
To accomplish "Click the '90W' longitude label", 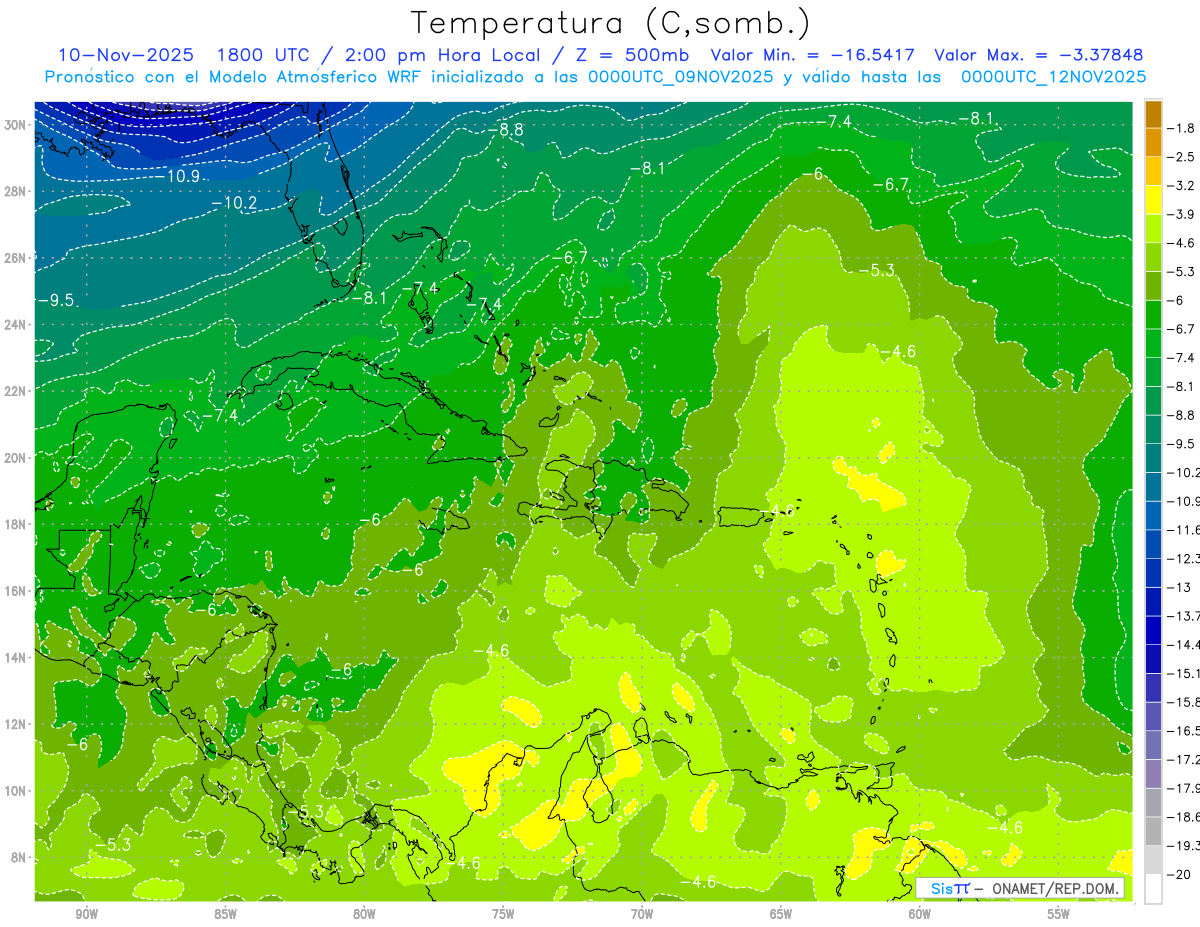I will coord(86,915).
